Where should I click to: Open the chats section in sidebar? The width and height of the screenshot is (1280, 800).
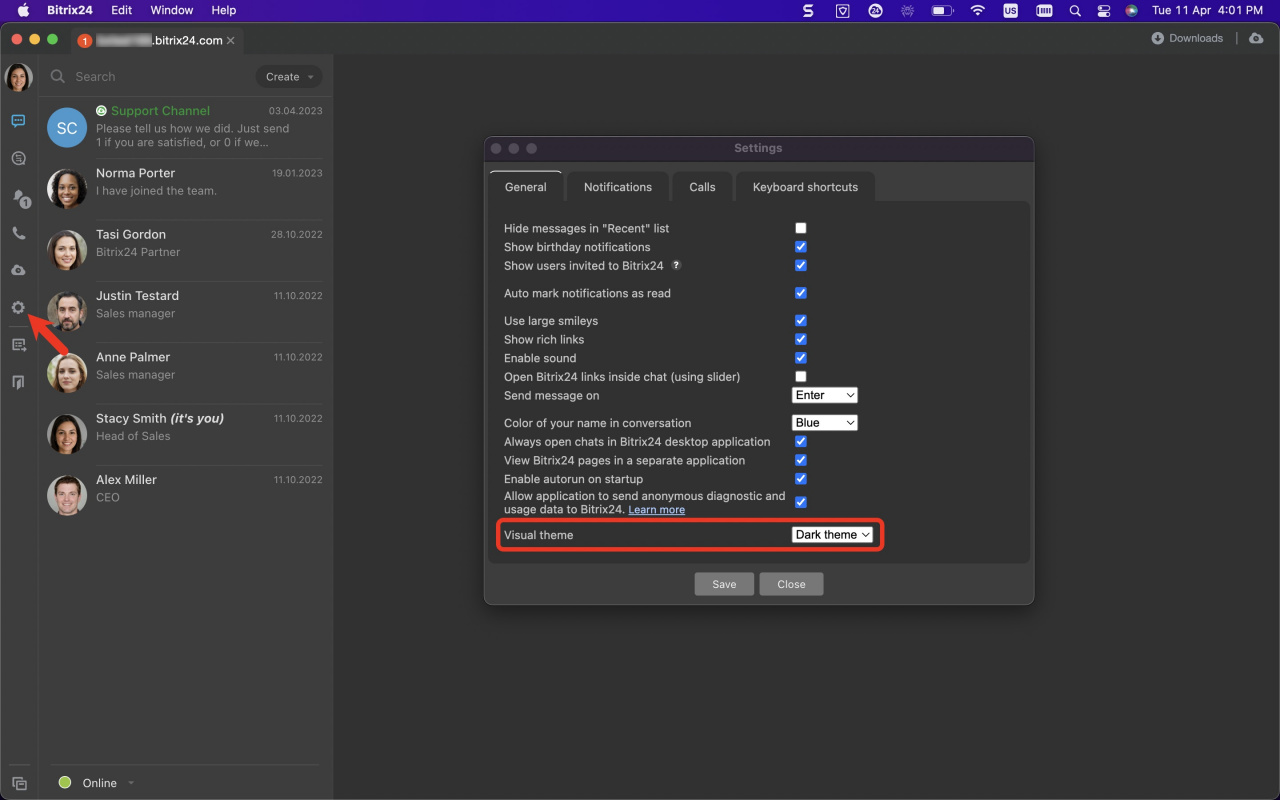pos(18,121)
